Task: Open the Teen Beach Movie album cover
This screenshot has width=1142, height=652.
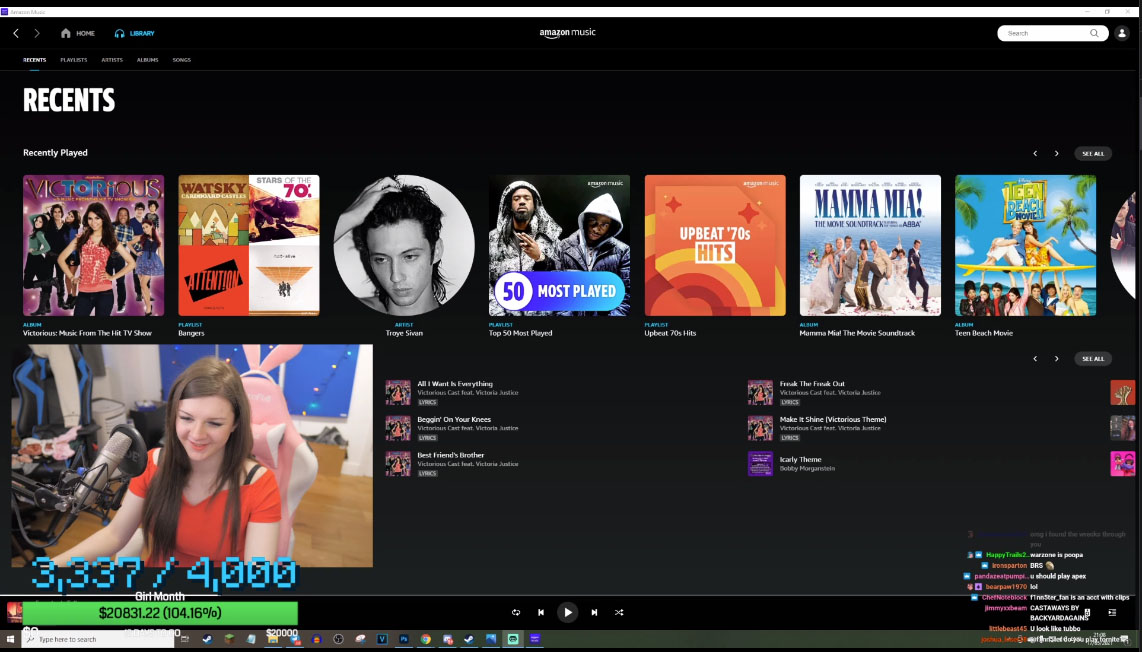Action: pyautogui.click(x=1025, y=246)
